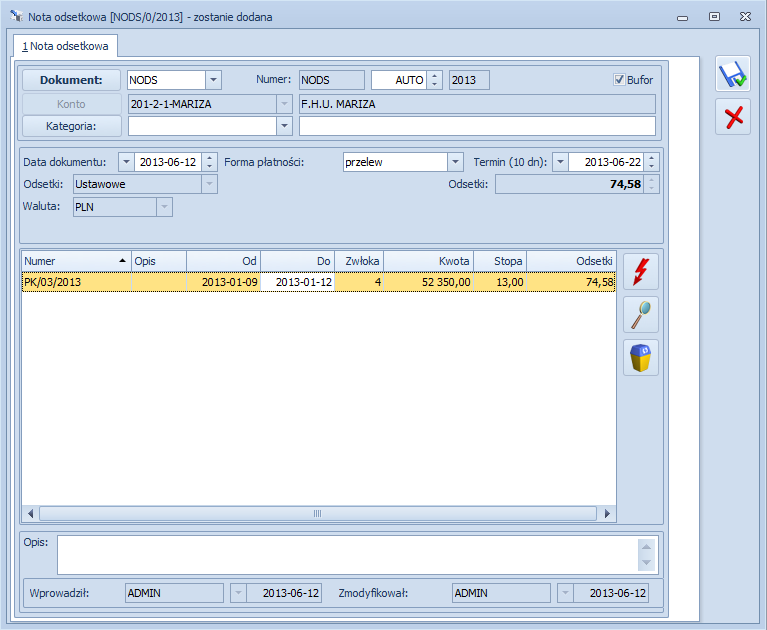The image size is (767, 630).
Task: Click the 2013 year field
Action: point(469,80)
